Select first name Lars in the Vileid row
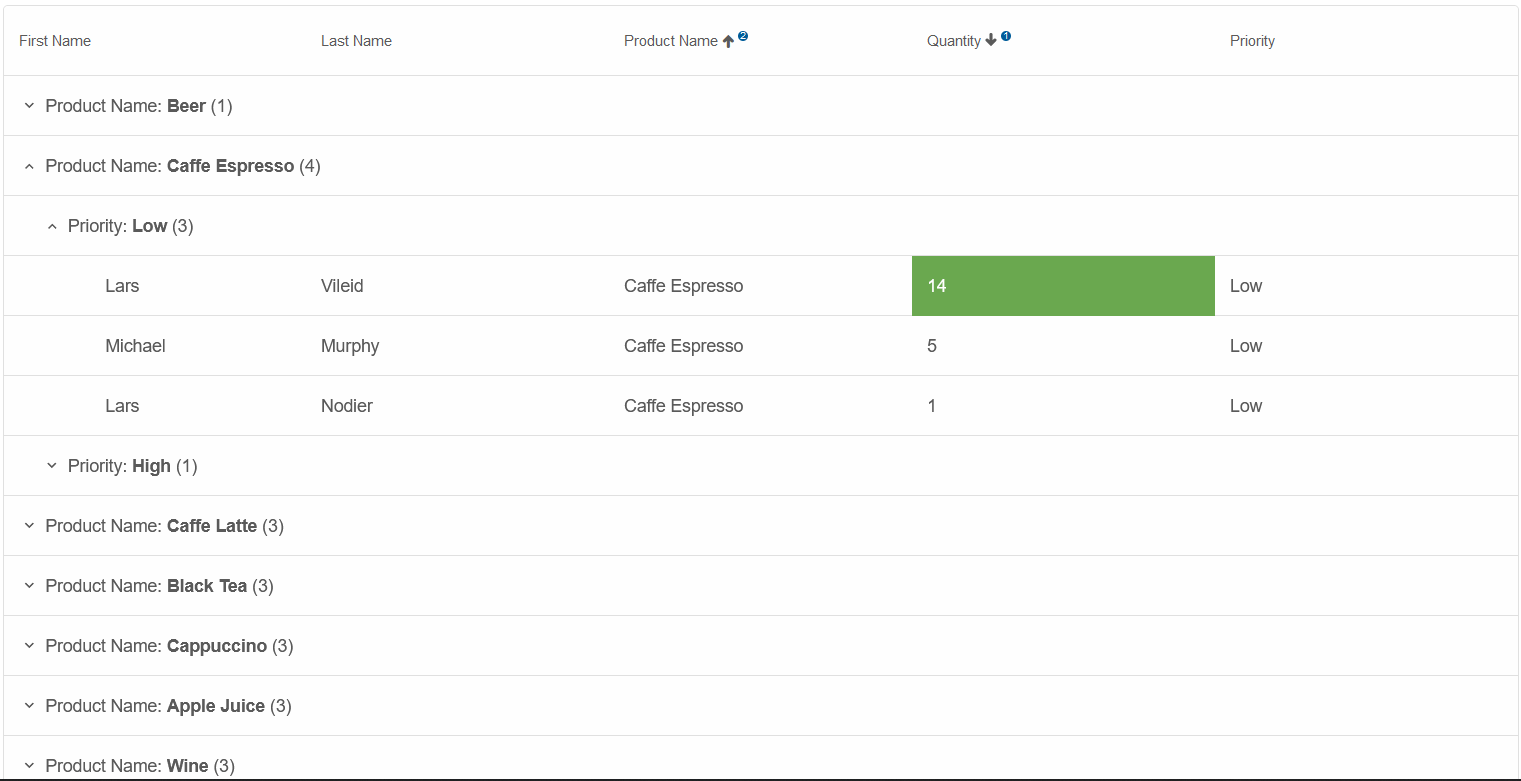This screenshot has height=781, width=1521. (x=122, y=286)
